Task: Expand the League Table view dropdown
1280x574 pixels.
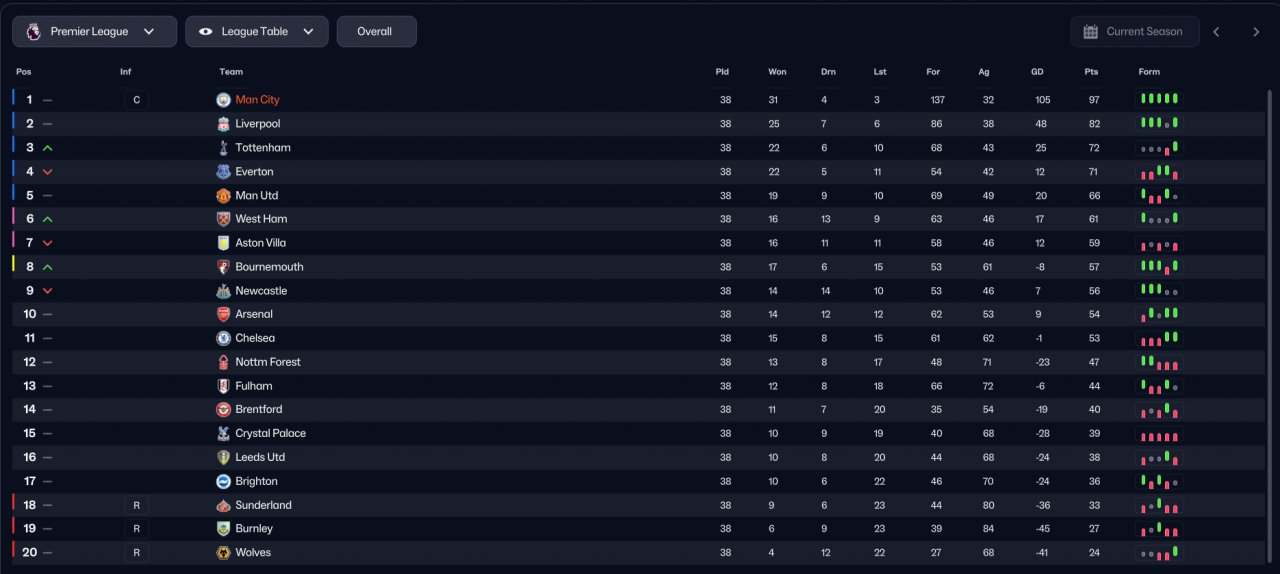Action: [256, 32]
